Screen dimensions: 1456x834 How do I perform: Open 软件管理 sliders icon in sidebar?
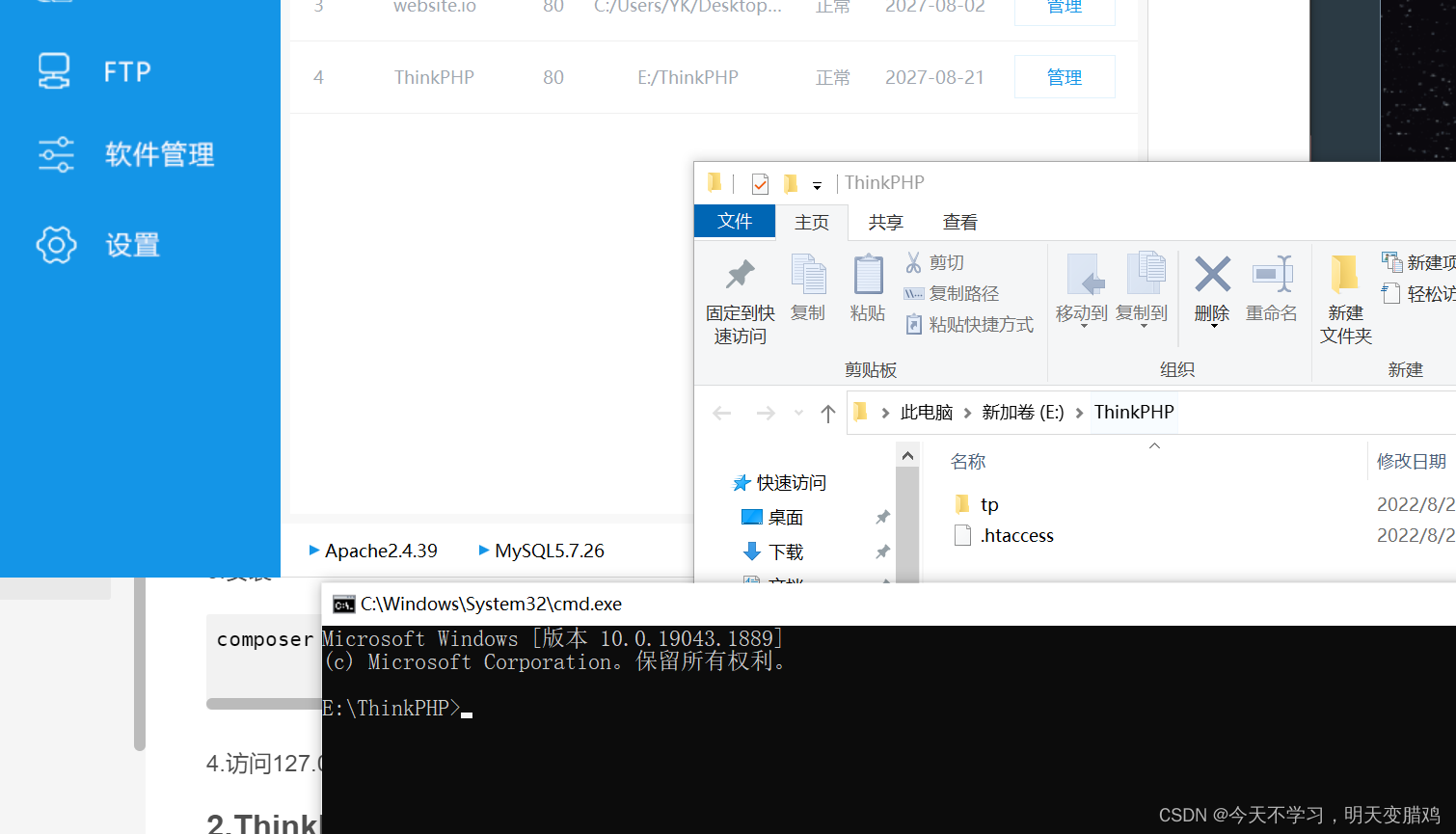point(56,154)
